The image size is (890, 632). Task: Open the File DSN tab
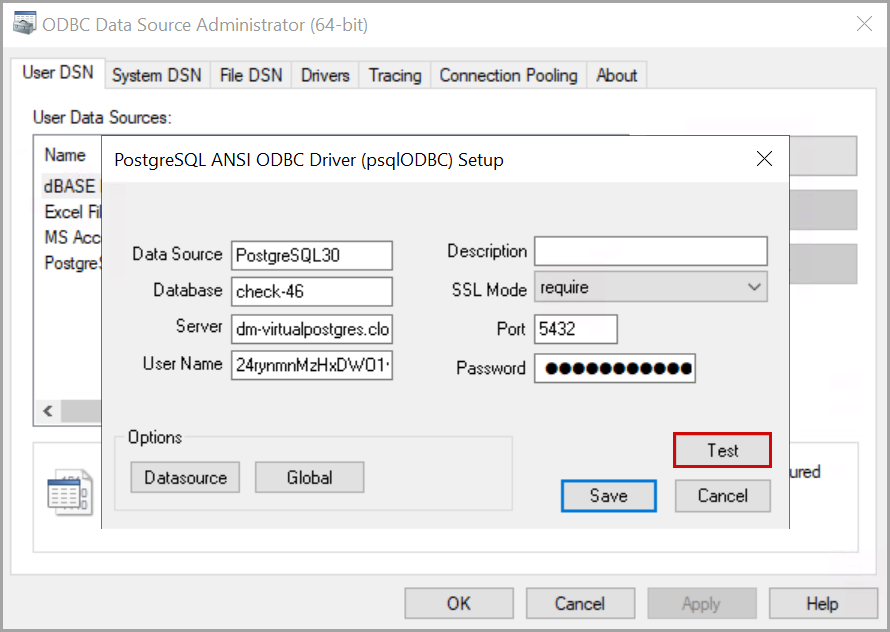[249, 75]
